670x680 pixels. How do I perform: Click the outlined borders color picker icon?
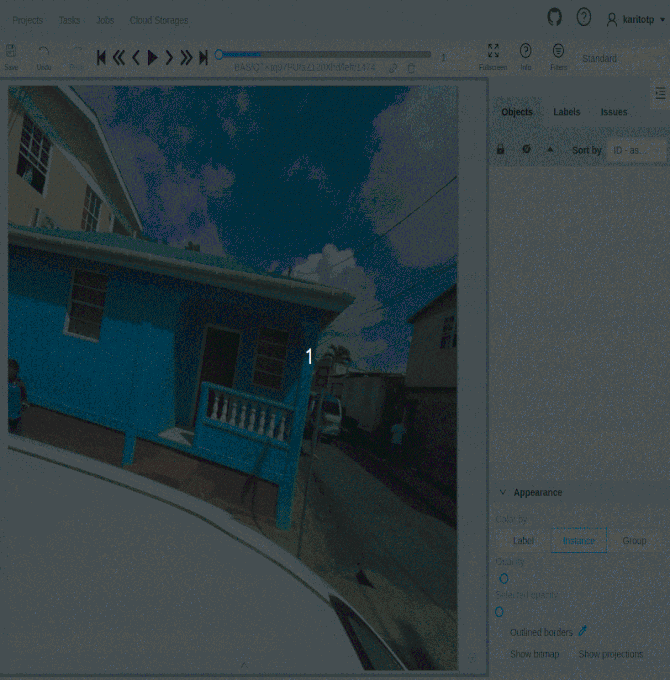pos(583,631)
